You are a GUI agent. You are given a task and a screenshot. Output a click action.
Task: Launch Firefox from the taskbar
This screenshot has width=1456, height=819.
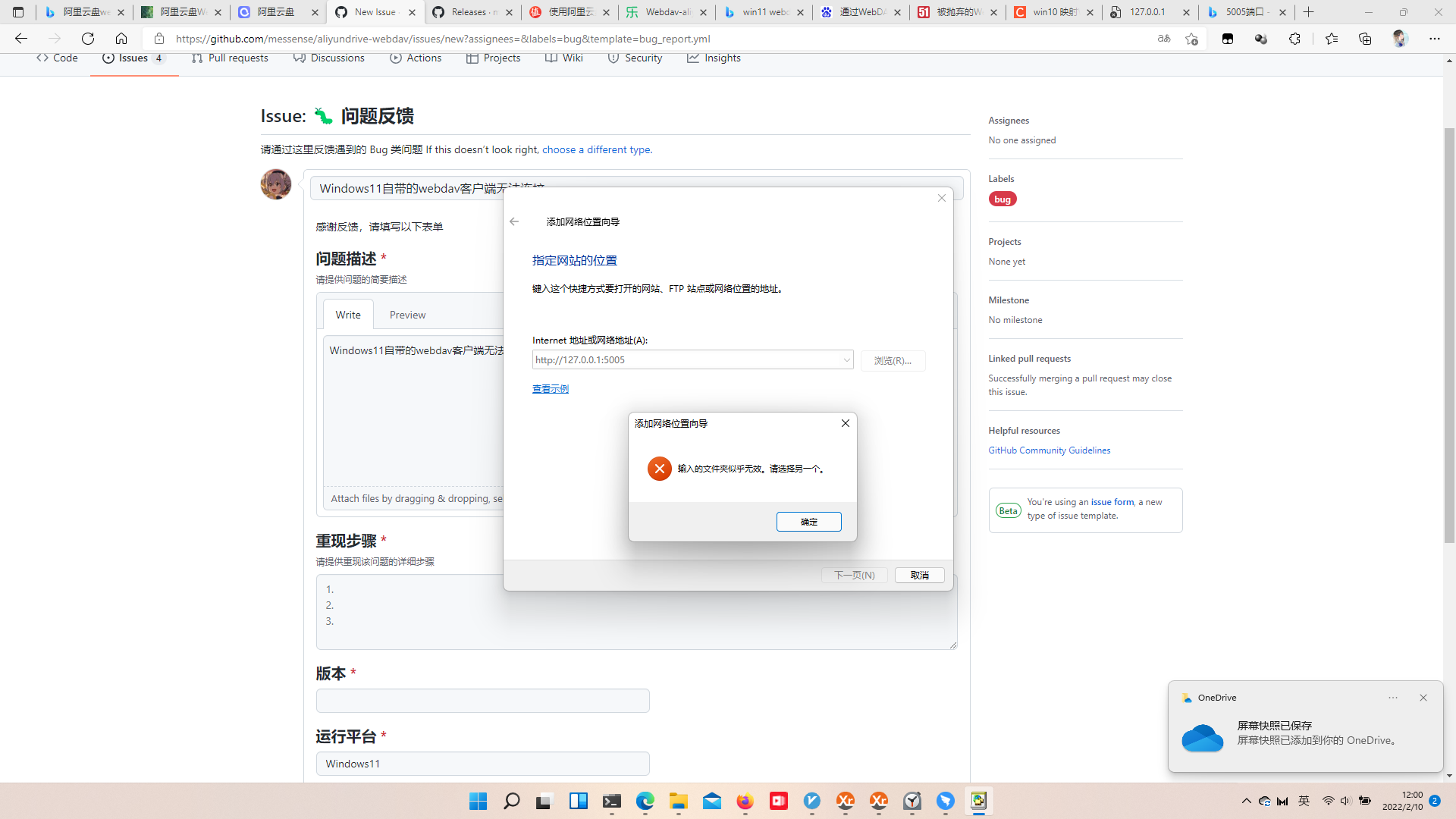pyautogui.click(x=745, y=801)
